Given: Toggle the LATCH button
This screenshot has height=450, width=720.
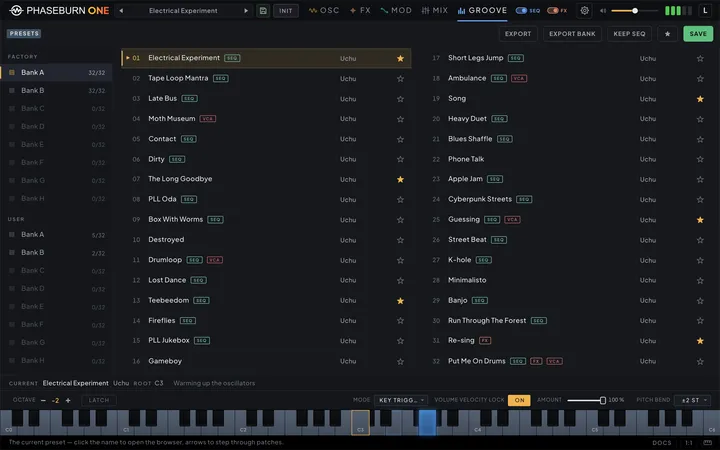Looking at the screenshot, I should point(99,400).
